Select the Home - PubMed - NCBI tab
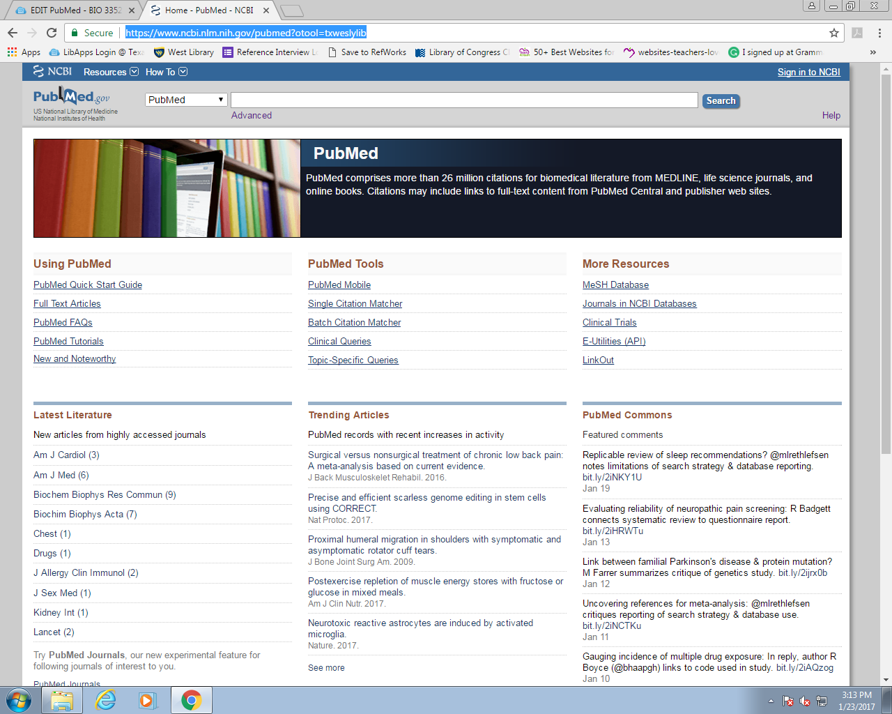The width and height of the screenshot is (892, 714). [x=208, y=10]
